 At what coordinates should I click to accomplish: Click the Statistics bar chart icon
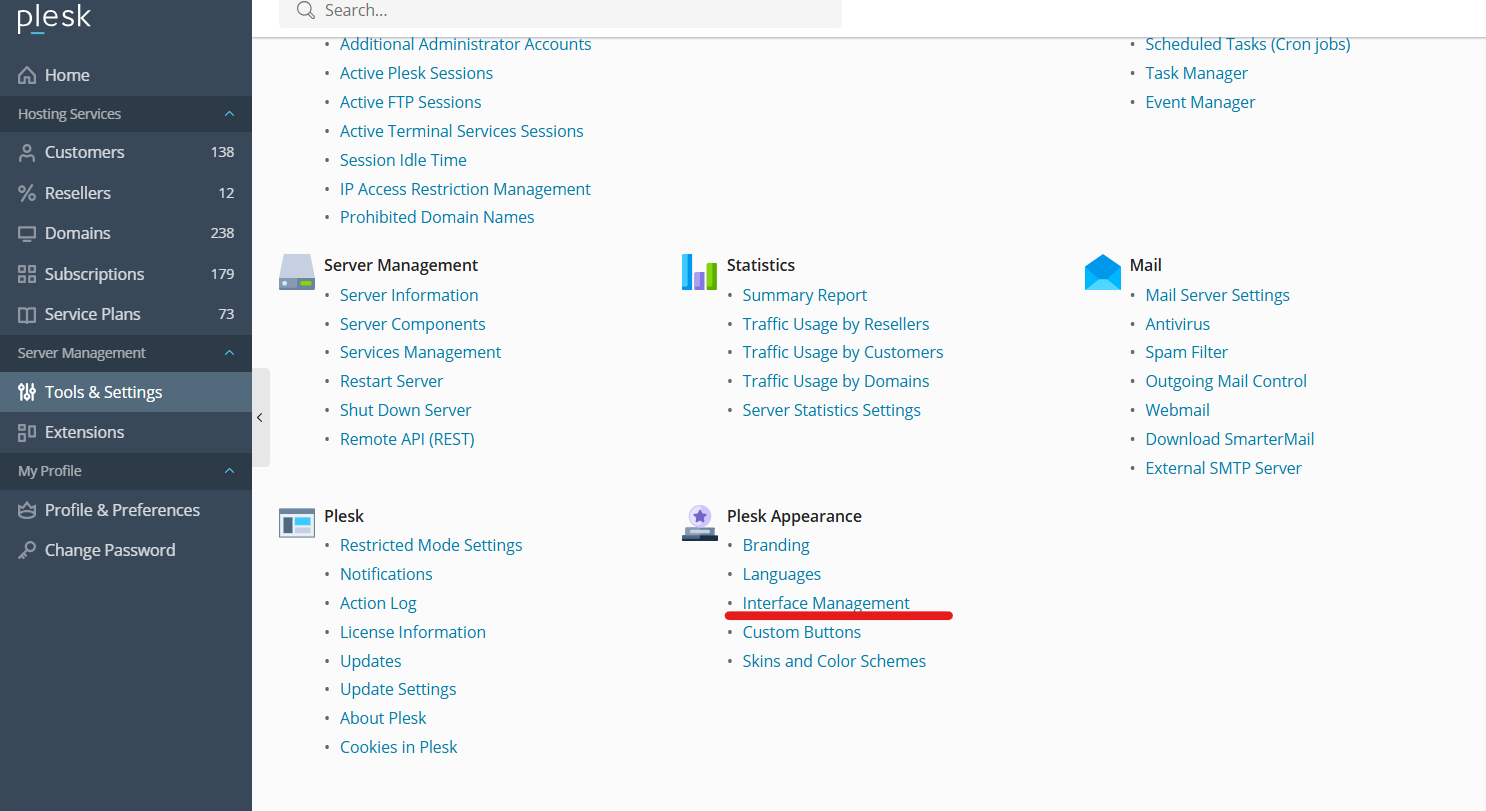[700, 272]
